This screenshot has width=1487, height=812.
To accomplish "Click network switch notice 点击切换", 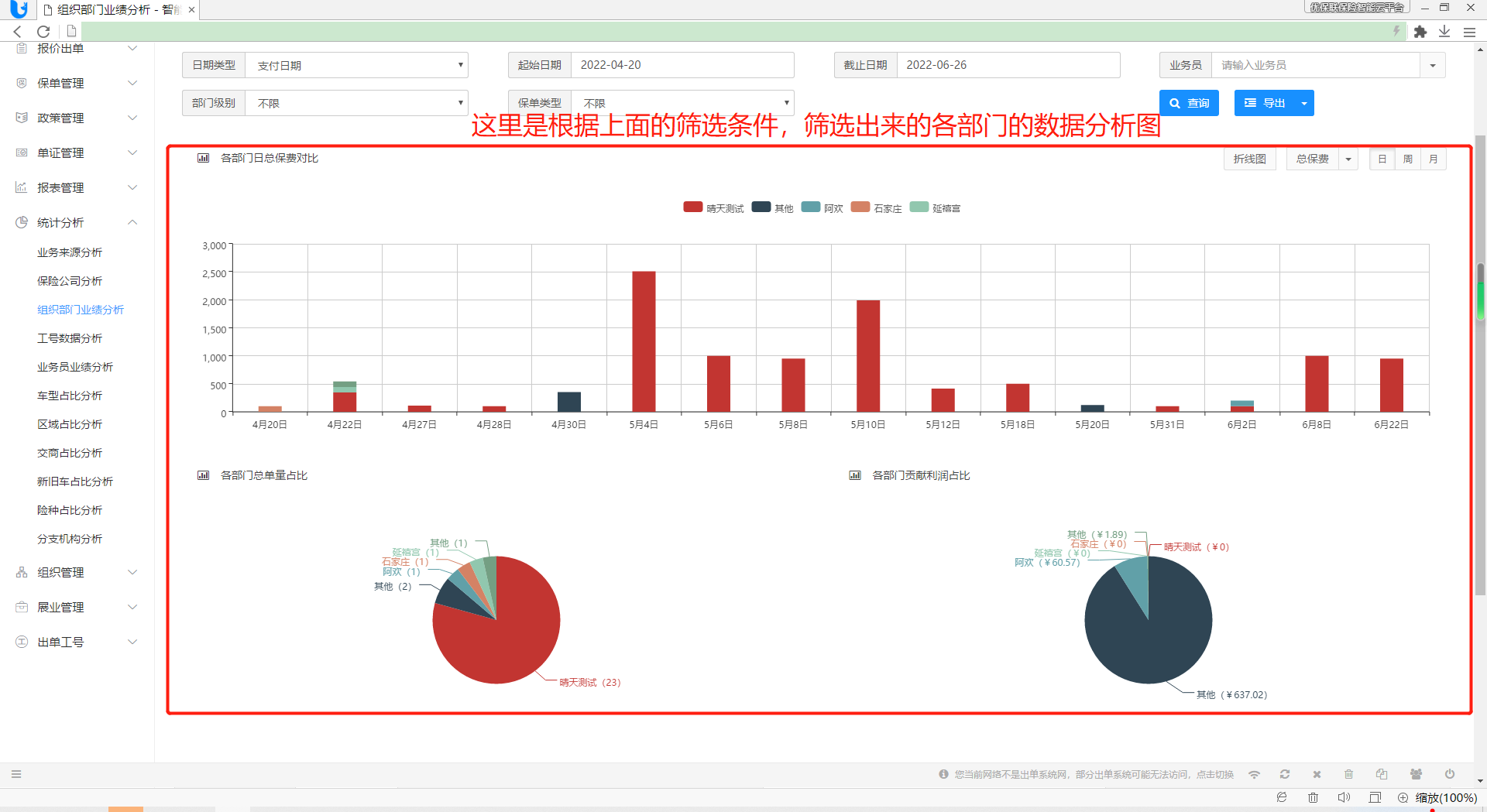I will (x=1214, y=774).
